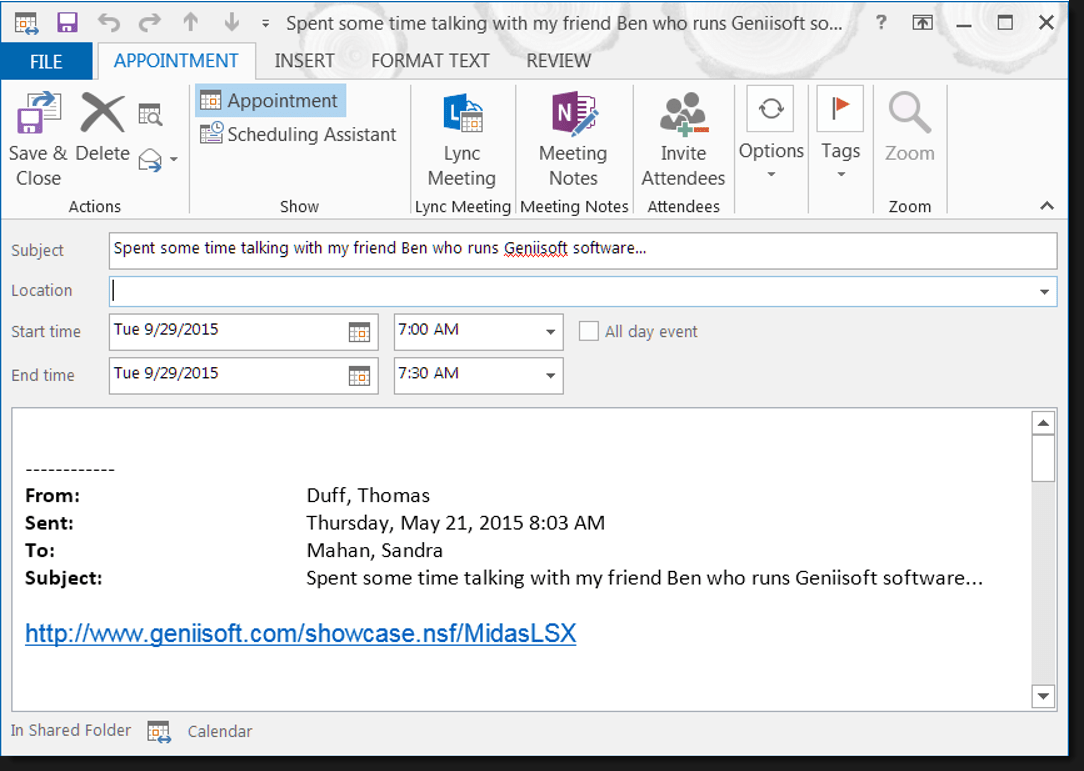Open the 7:30 AM end time dropdown

550,375
